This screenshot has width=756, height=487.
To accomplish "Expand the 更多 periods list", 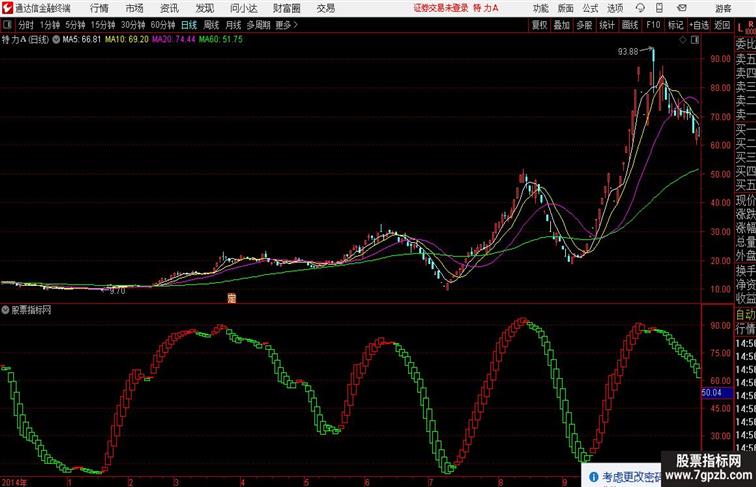I will [x=286, y=25].
